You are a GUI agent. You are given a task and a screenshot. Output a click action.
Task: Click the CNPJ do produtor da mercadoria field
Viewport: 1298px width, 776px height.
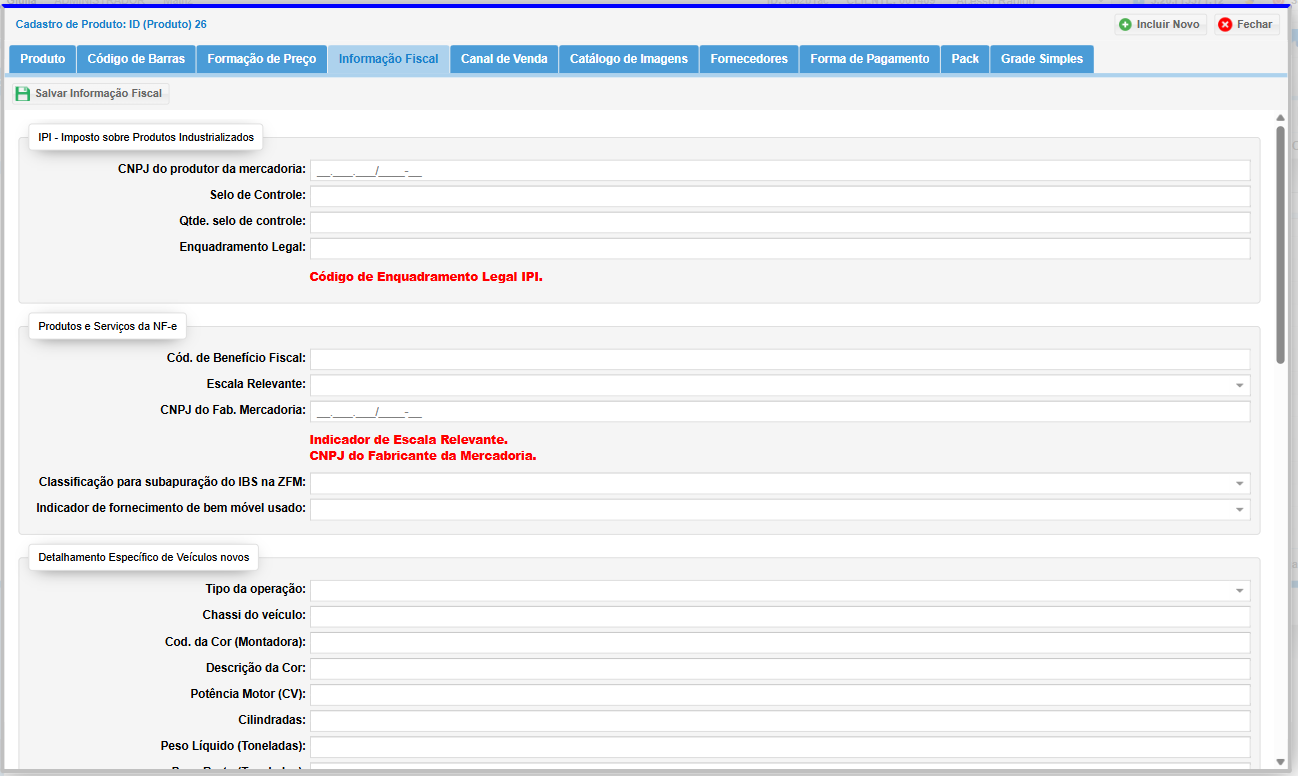779,170
